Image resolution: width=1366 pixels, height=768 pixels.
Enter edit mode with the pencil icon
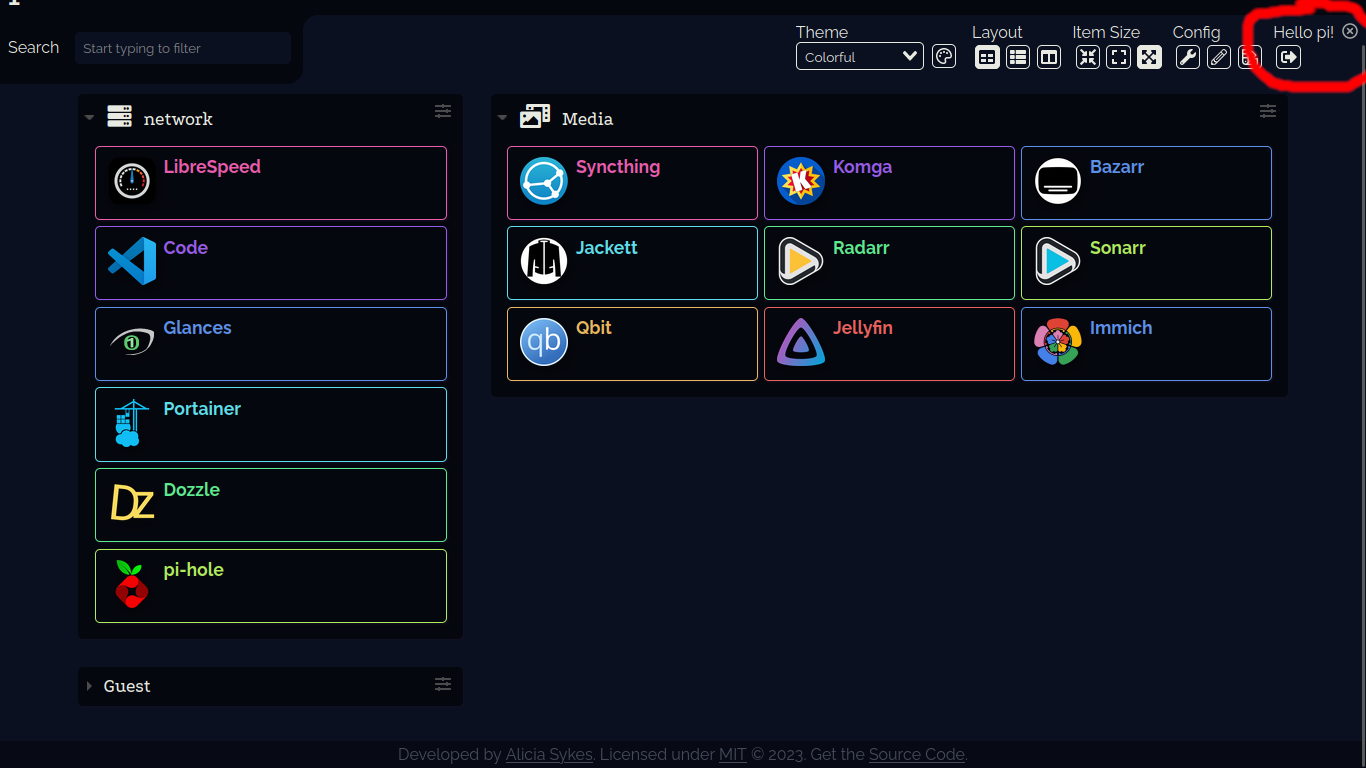[x=1219, y=57]
